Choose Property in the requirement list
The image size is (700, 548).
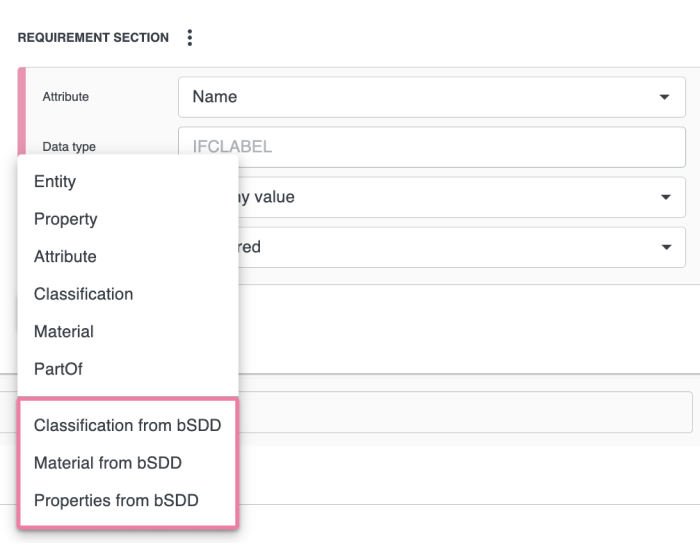click(x=65, y=219)
